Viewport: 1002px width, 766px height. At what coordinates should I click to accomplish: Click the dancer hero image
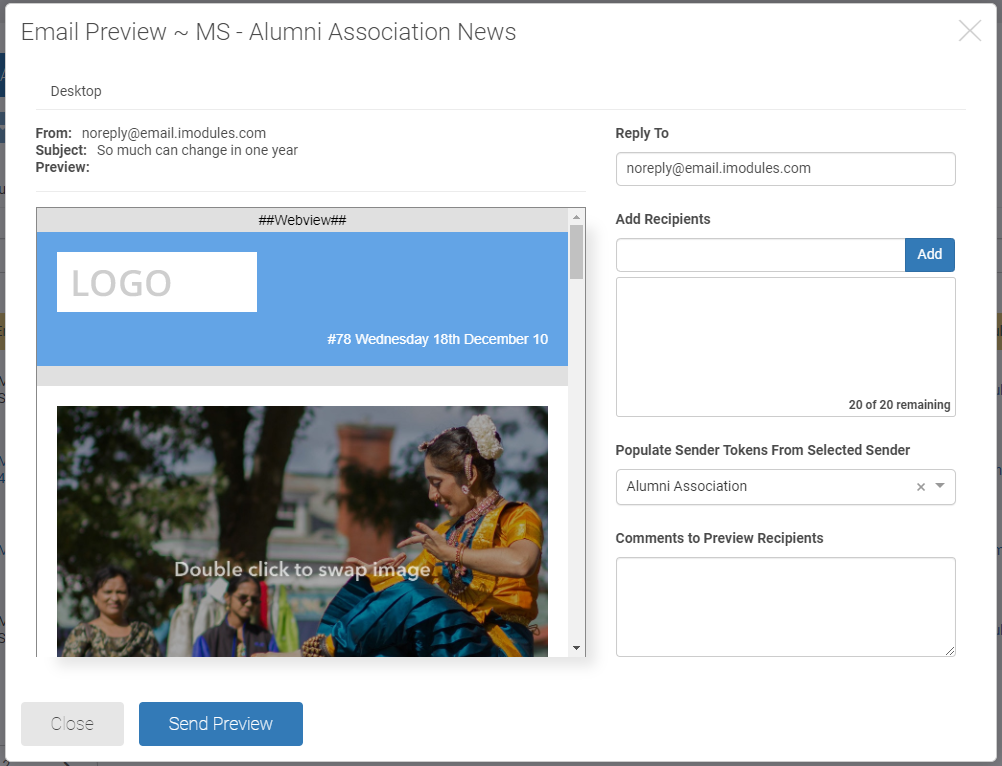[302, 530]
